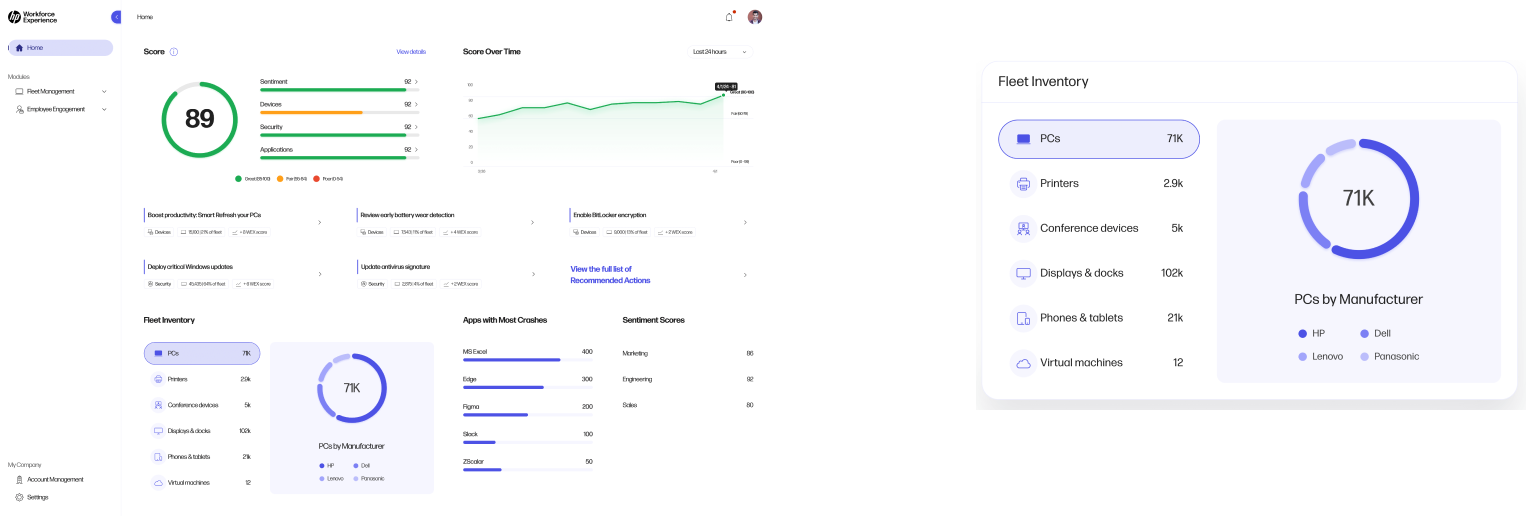Screen dimensions: 1526x516
Task: Open the Last 24 hours dropdown
Action: coord(721,52)
